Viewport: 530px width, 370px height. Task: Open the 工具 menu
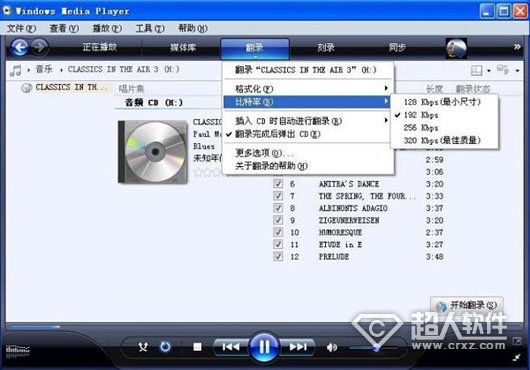(149, 28)
